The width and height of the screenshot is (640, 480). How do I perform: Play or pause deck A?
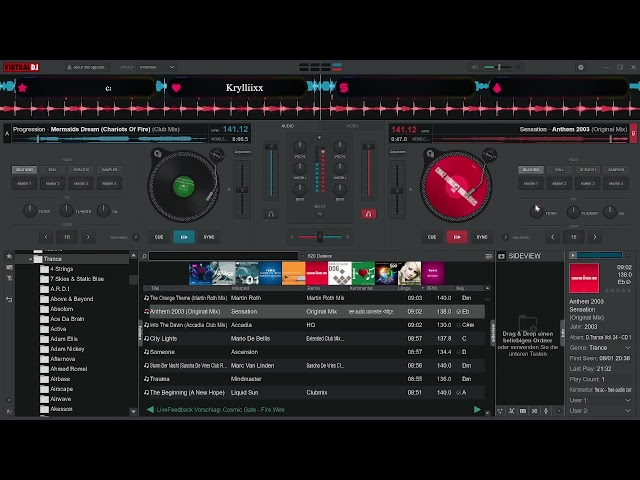[x=184, y=237]
